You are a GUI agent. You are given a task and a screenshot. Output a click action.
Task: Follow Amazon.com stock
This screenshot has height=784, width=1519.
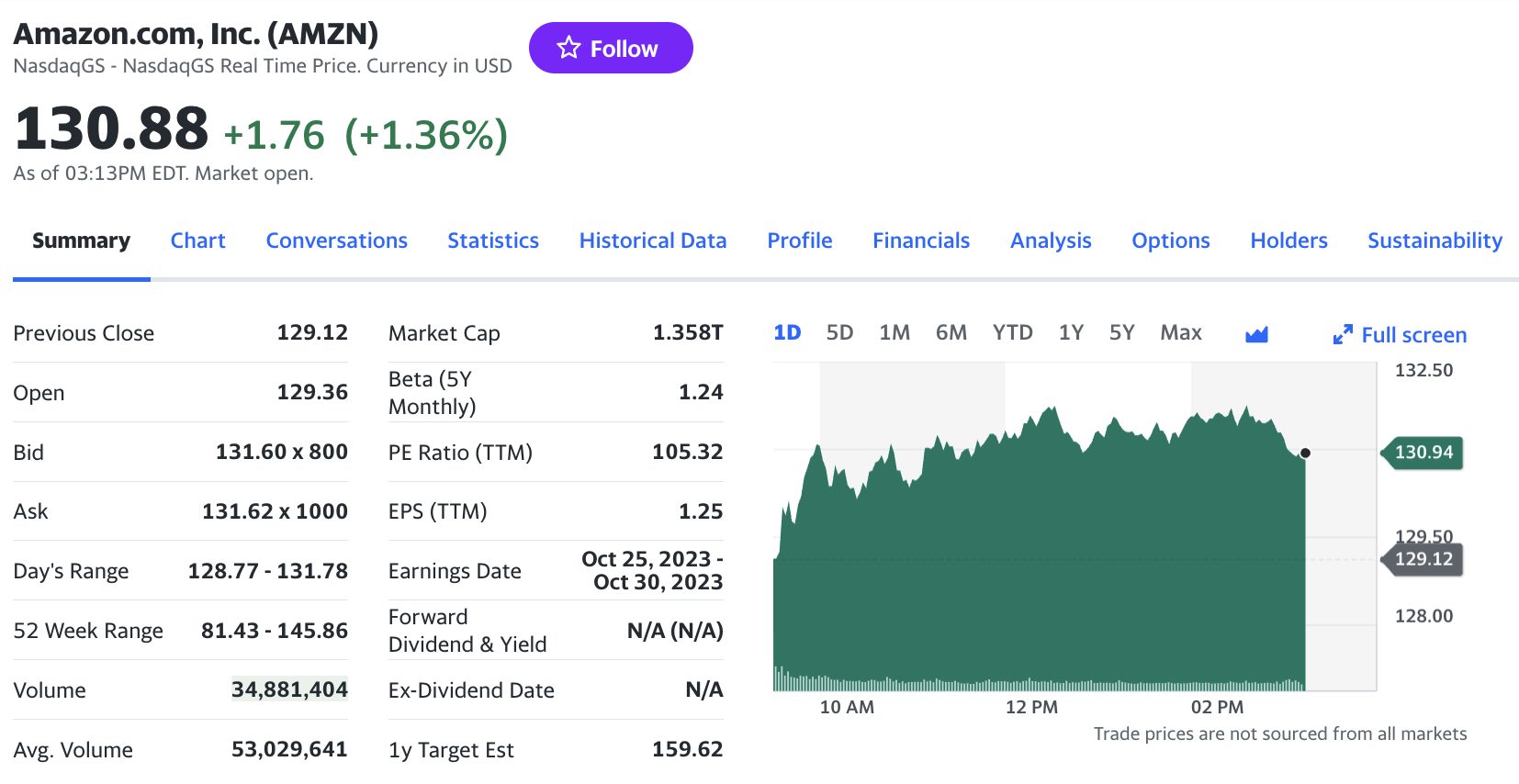611,48
